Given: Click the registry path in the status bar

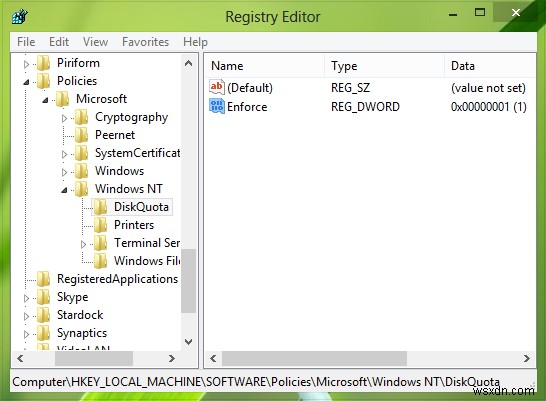Looking at the screenshot, I should point(256,382).
